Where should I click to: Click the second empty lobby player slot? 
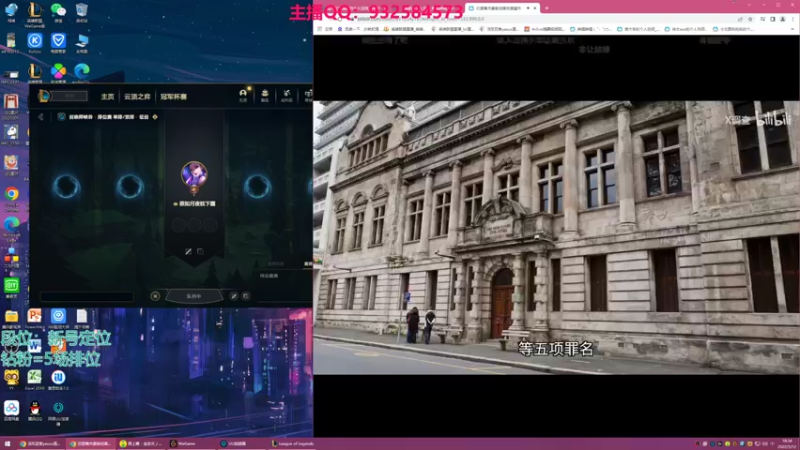coord(130,186)
